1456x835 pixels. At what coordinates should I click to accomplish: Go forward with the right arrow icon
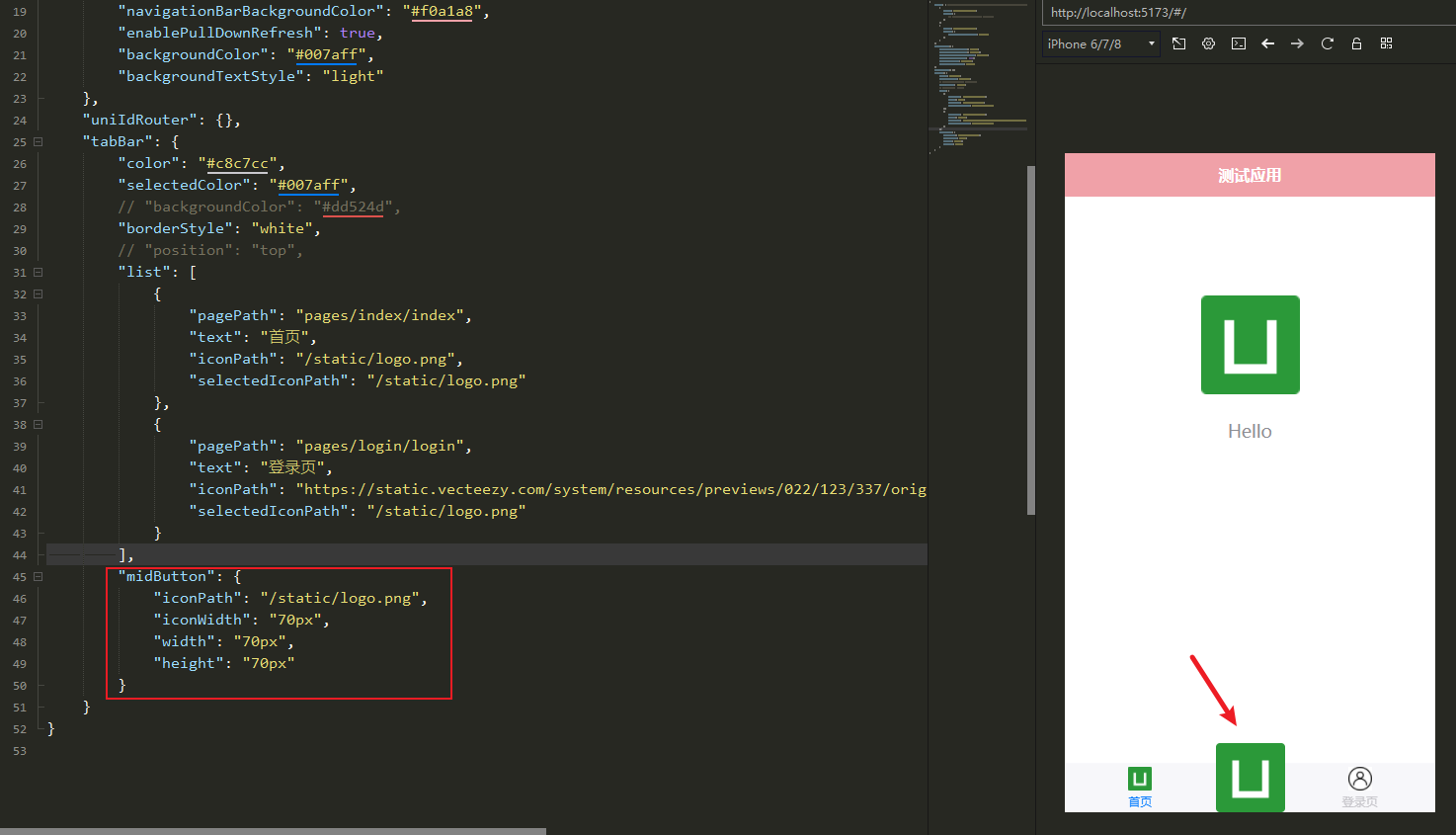[1297, 43]
